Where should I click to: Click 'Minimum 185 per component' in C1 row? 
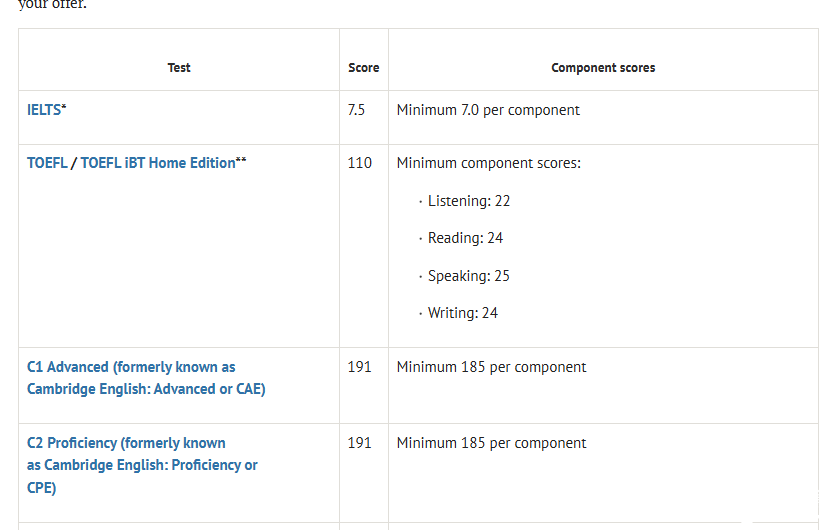[491, 367]
